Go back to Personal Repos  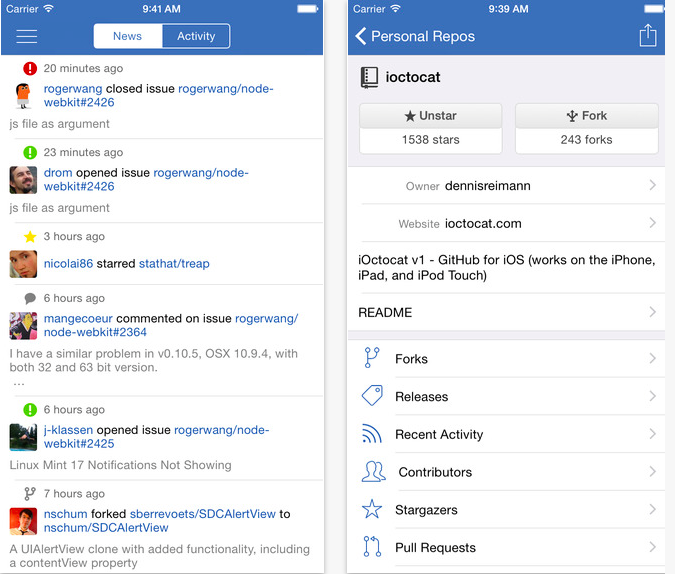[415, 36]
